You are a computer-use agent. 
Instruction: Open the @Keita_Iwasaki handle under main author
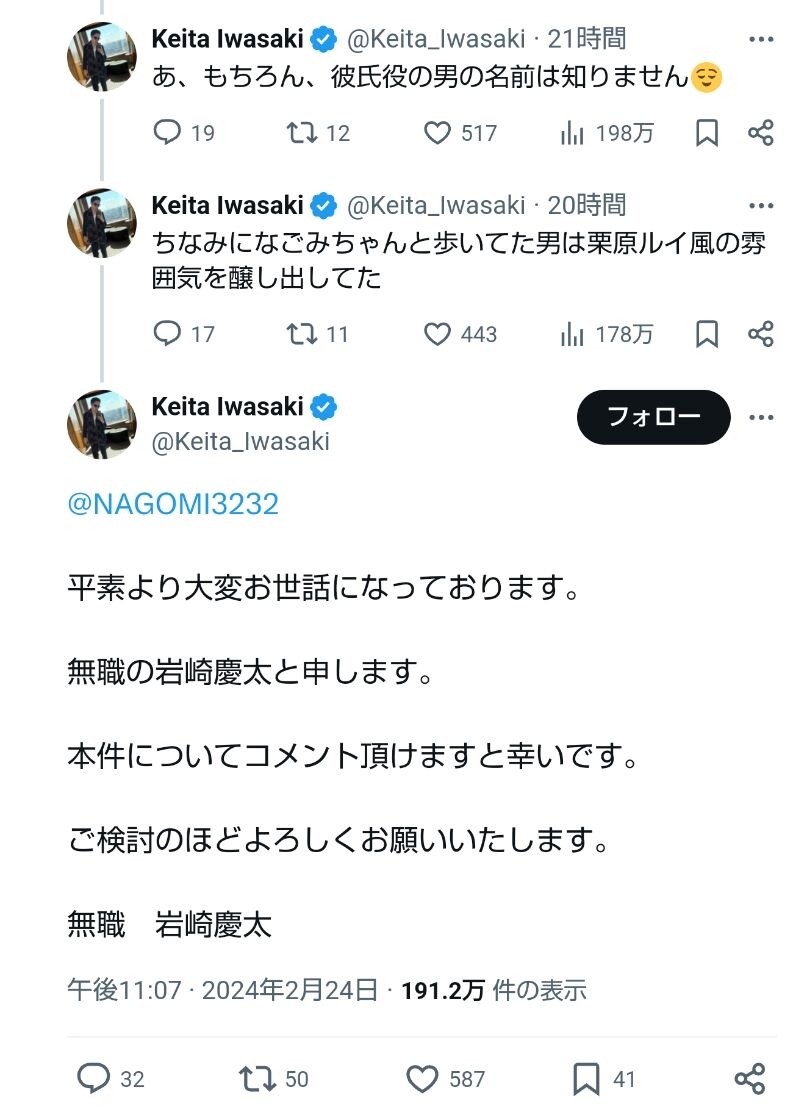[x=240, y=441]
